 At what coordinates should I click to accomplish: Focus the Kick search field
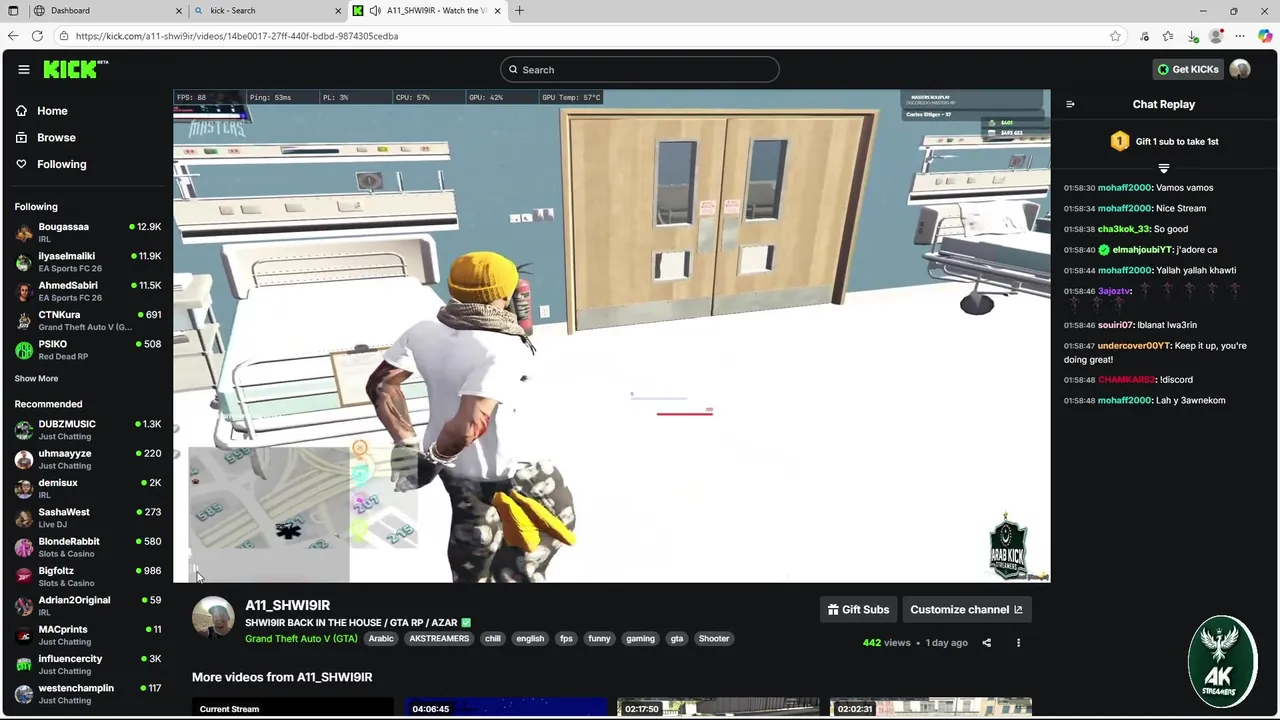point(640,69)
